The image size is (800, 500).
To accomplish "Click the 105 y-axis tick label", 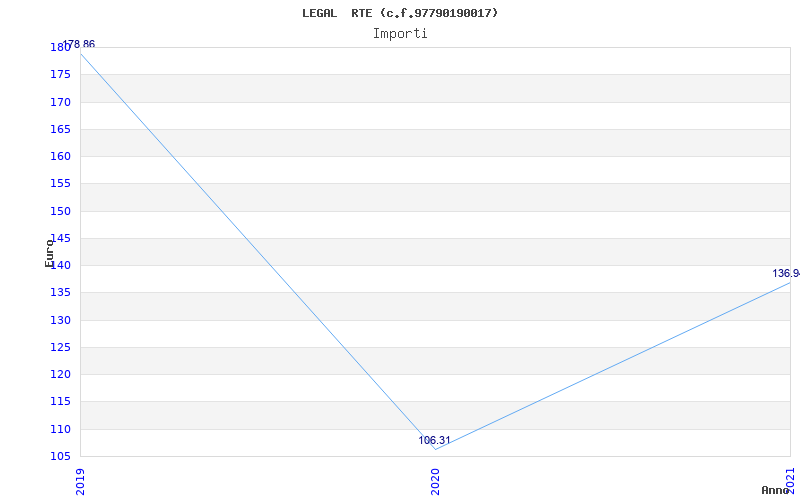I will 60,456.
